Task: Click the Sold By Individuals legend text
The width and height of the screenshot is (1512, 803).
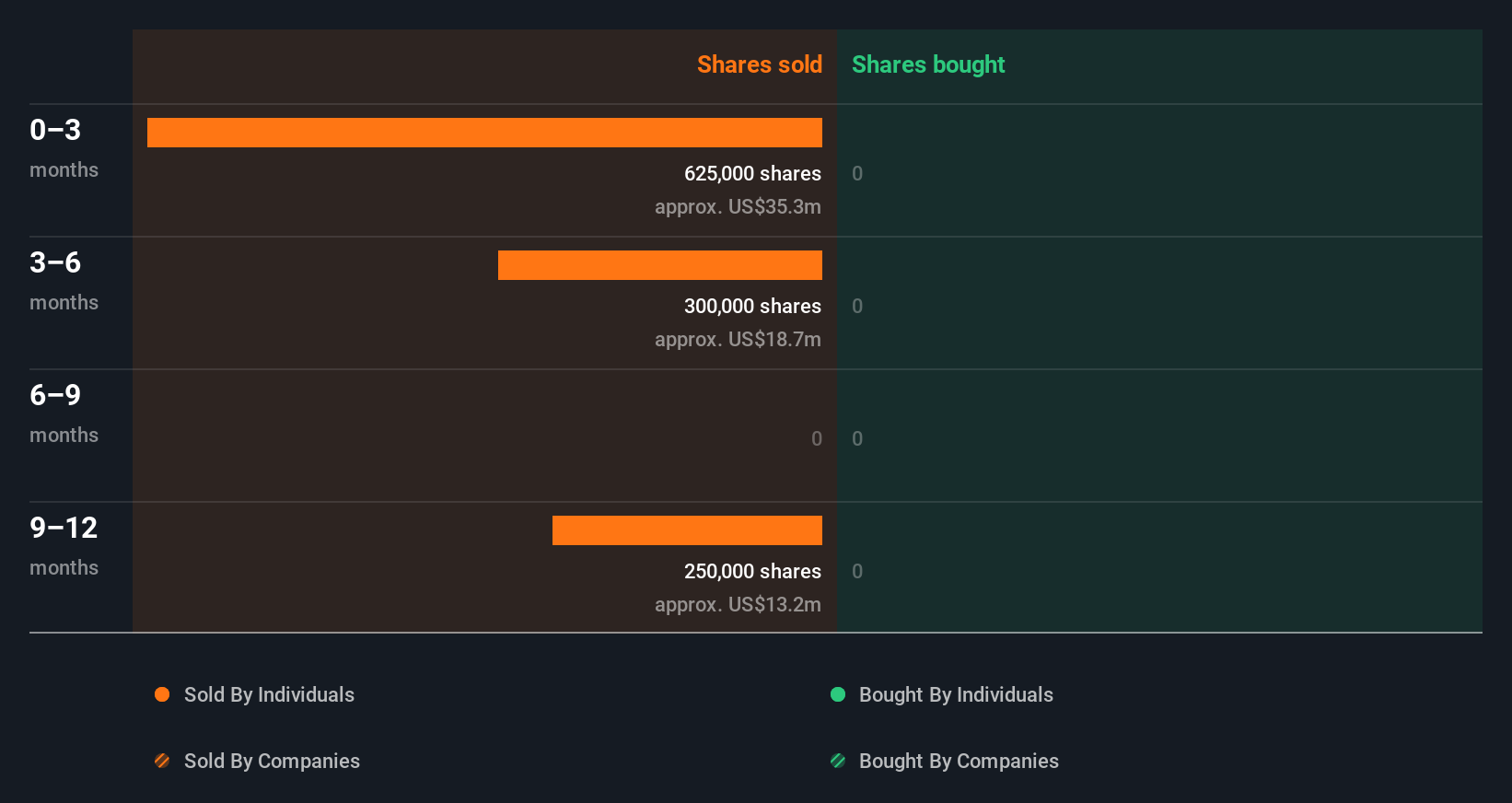Action: click(269, 694)
